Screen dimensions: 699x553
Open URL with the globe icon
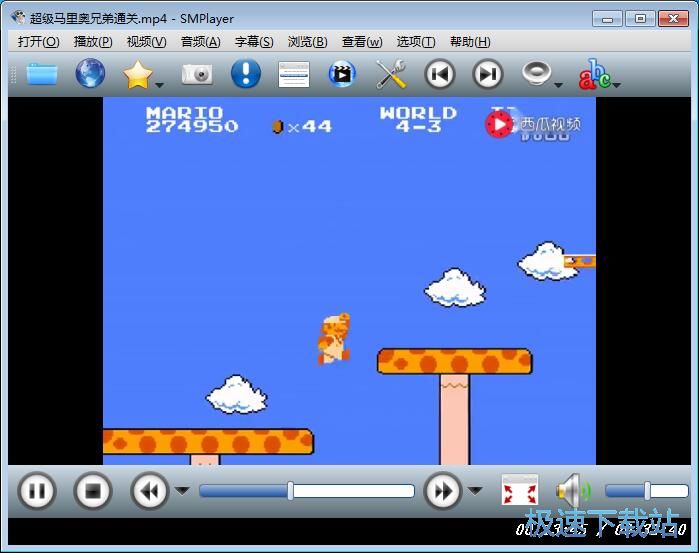pyautogui.click(x=90, y=73)
